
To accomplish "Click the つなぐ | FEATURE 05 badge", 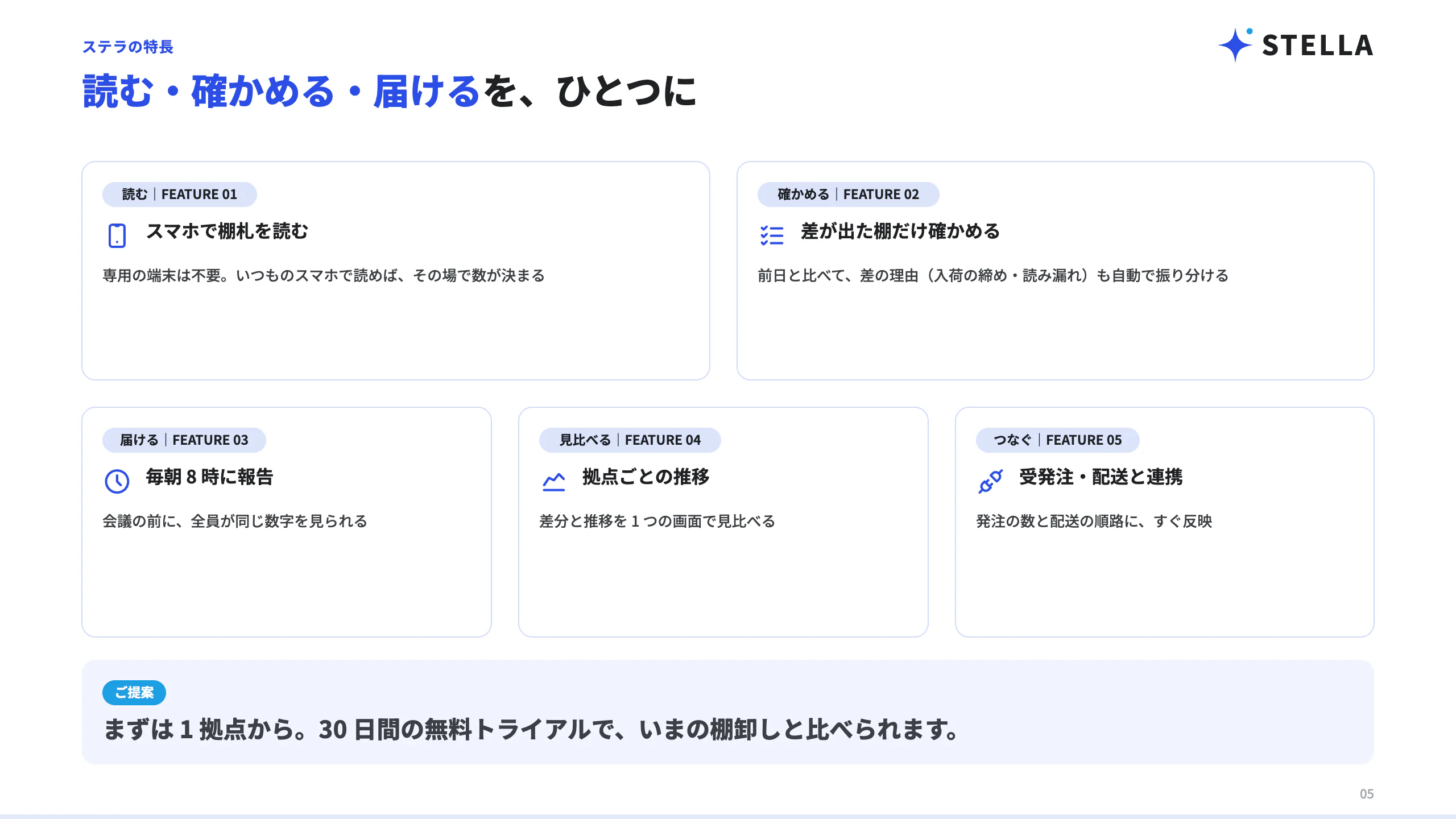I will pos(1058,440).
